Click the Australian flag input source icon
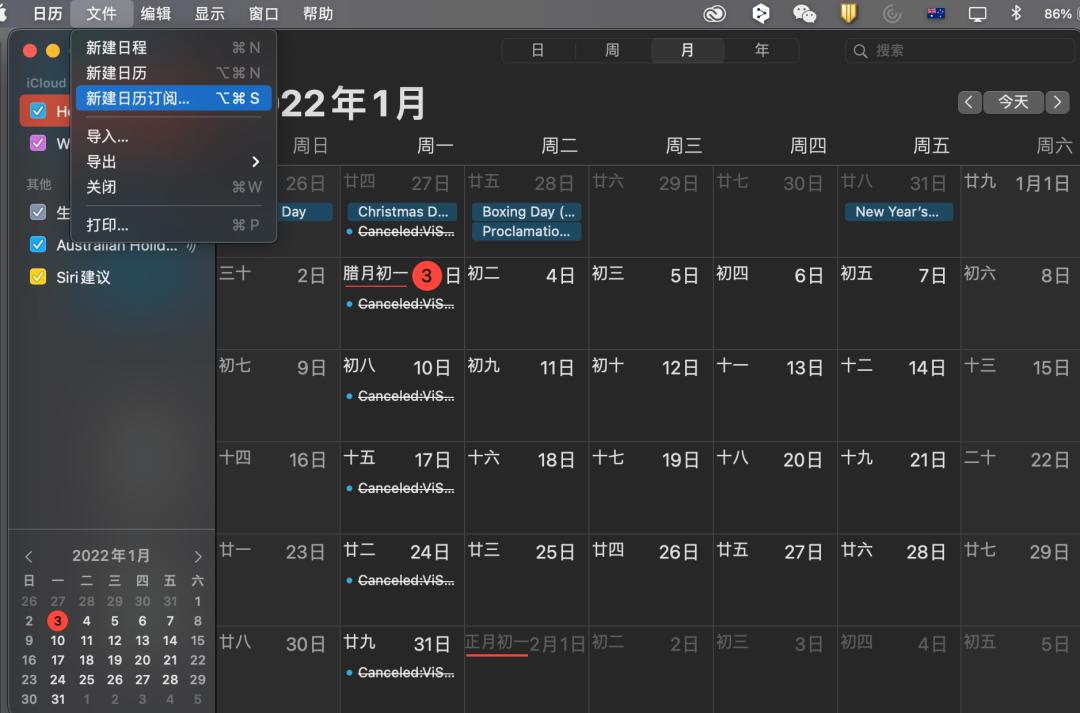 coord(936,13)
